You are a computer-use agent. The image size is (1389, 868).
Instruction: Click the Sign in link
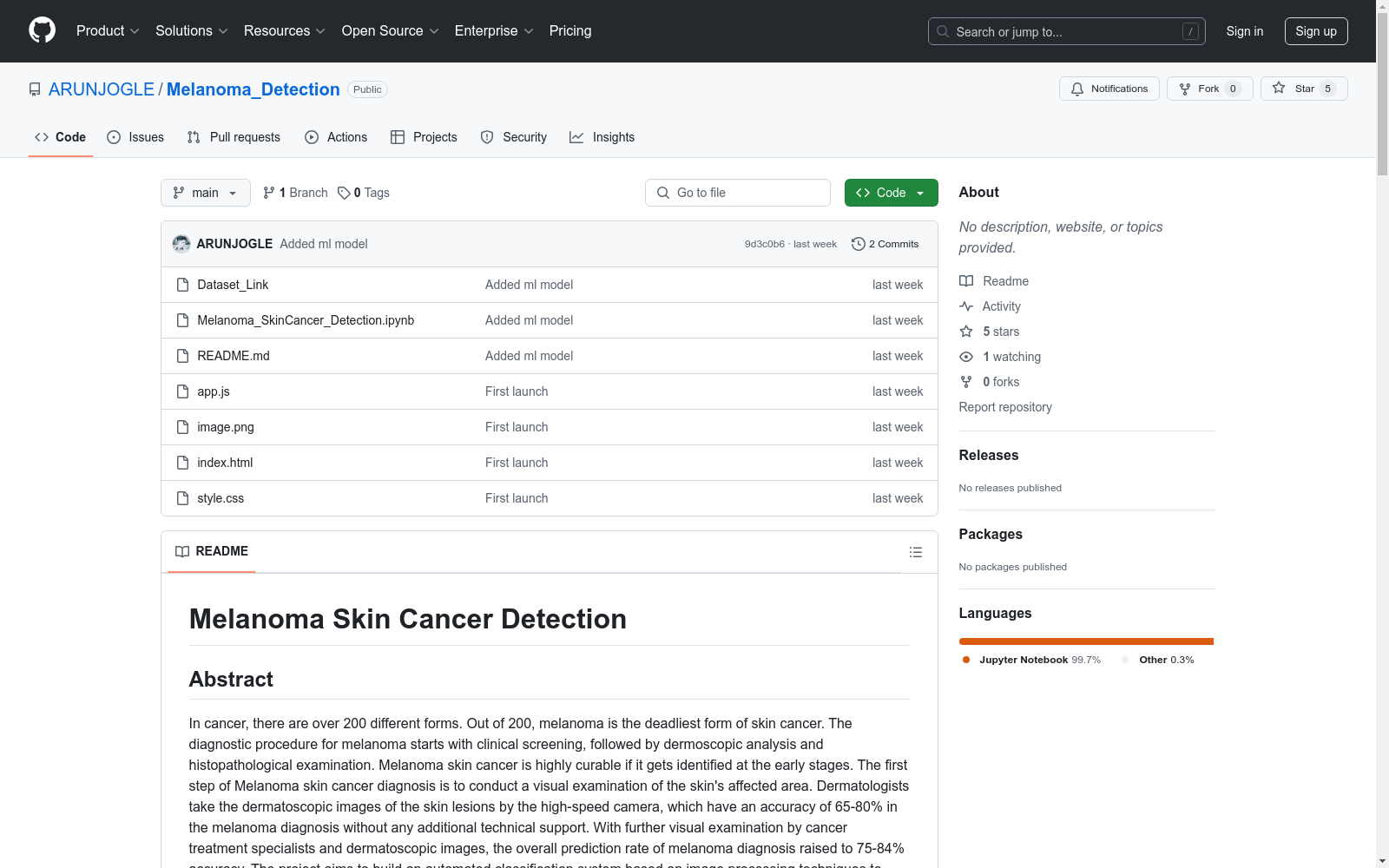point(1245,31)
